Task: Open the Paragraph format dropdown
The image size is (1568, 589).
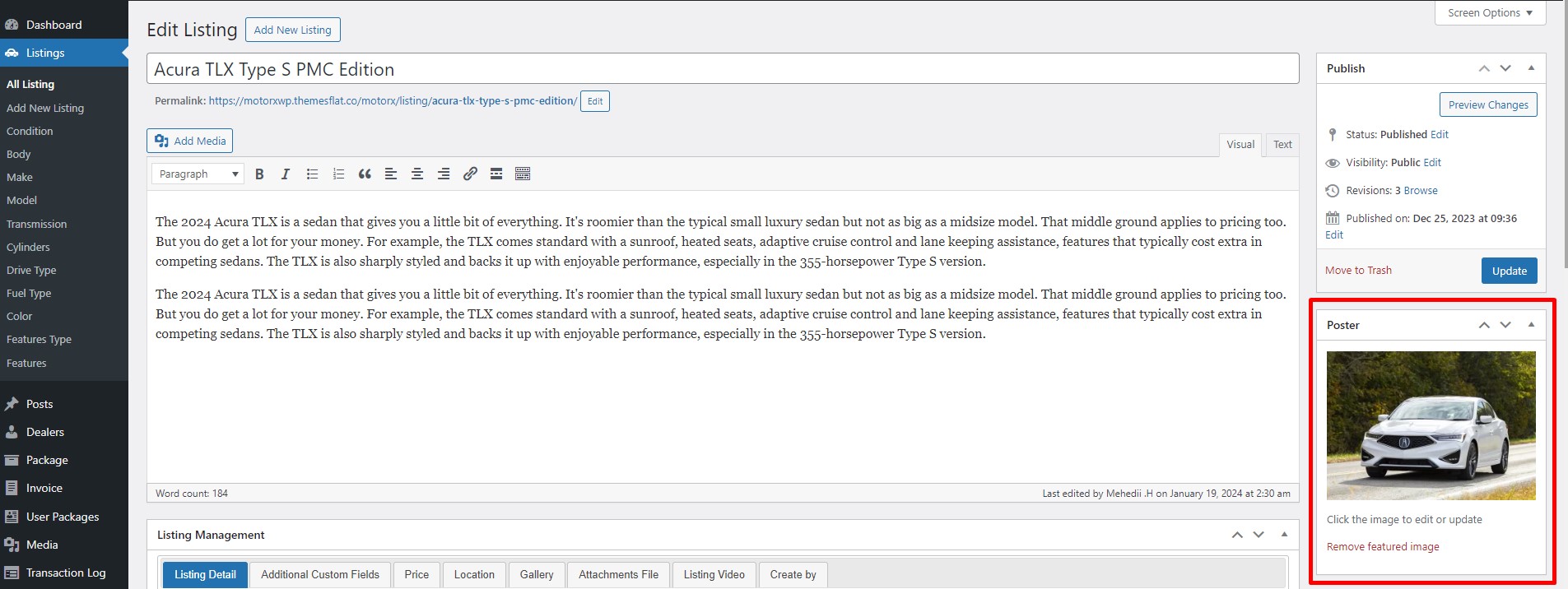Action: [x=198, y=174]
